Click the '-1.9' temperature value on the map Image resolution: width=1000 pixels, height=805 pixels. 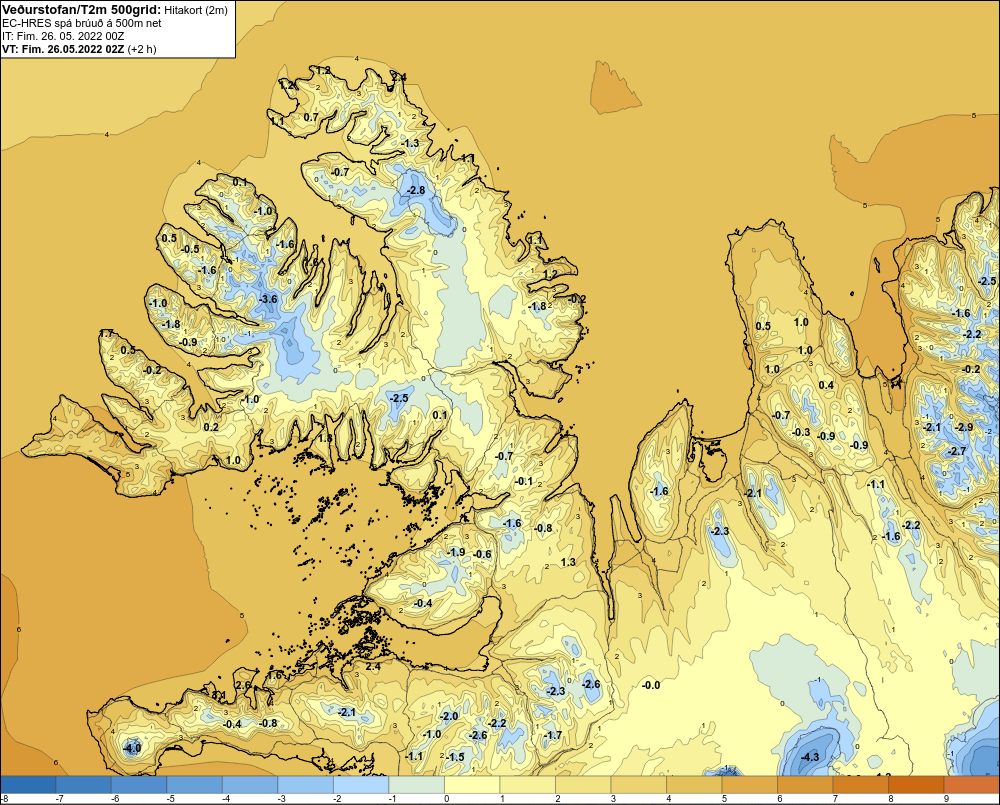click(457, 552)
